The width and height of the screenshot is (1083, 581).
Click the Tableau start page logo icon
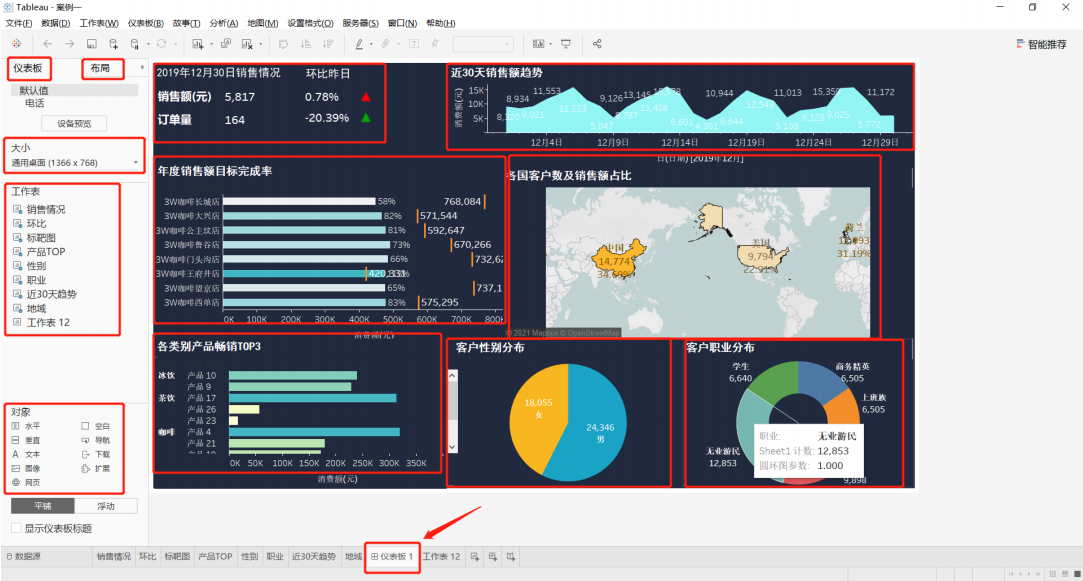click(17, 44)
